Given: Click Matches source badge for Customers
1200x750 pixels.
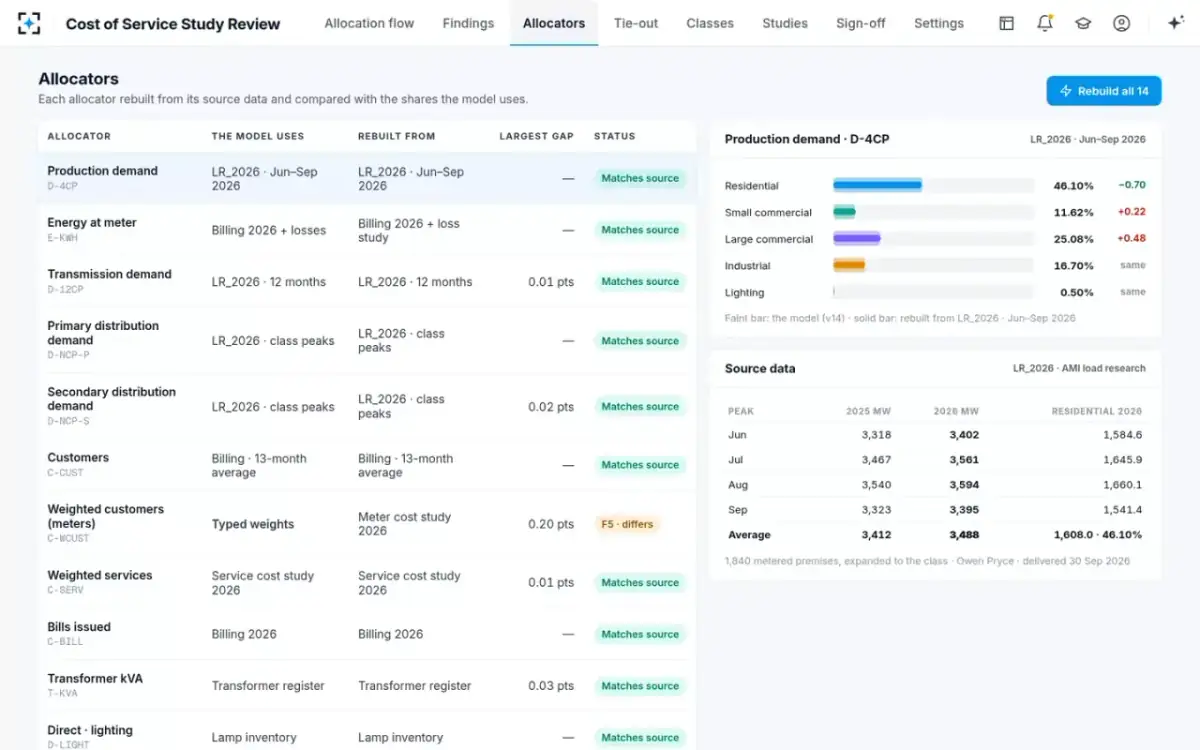Looking at the screenshot, I should [640, 465].
